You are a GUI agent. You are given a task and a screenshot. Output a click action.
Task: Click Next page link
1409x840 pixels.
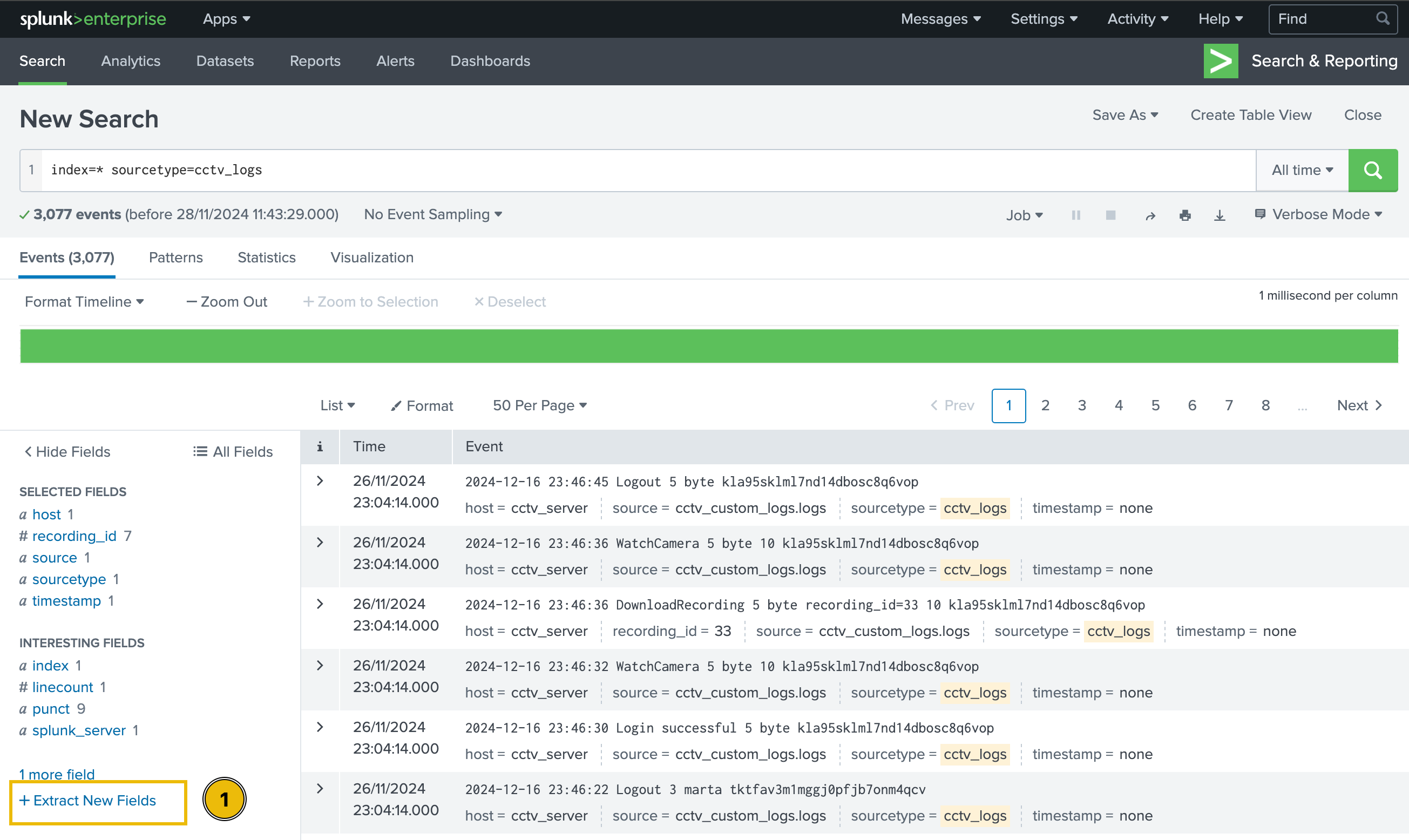pos(1360,405)
